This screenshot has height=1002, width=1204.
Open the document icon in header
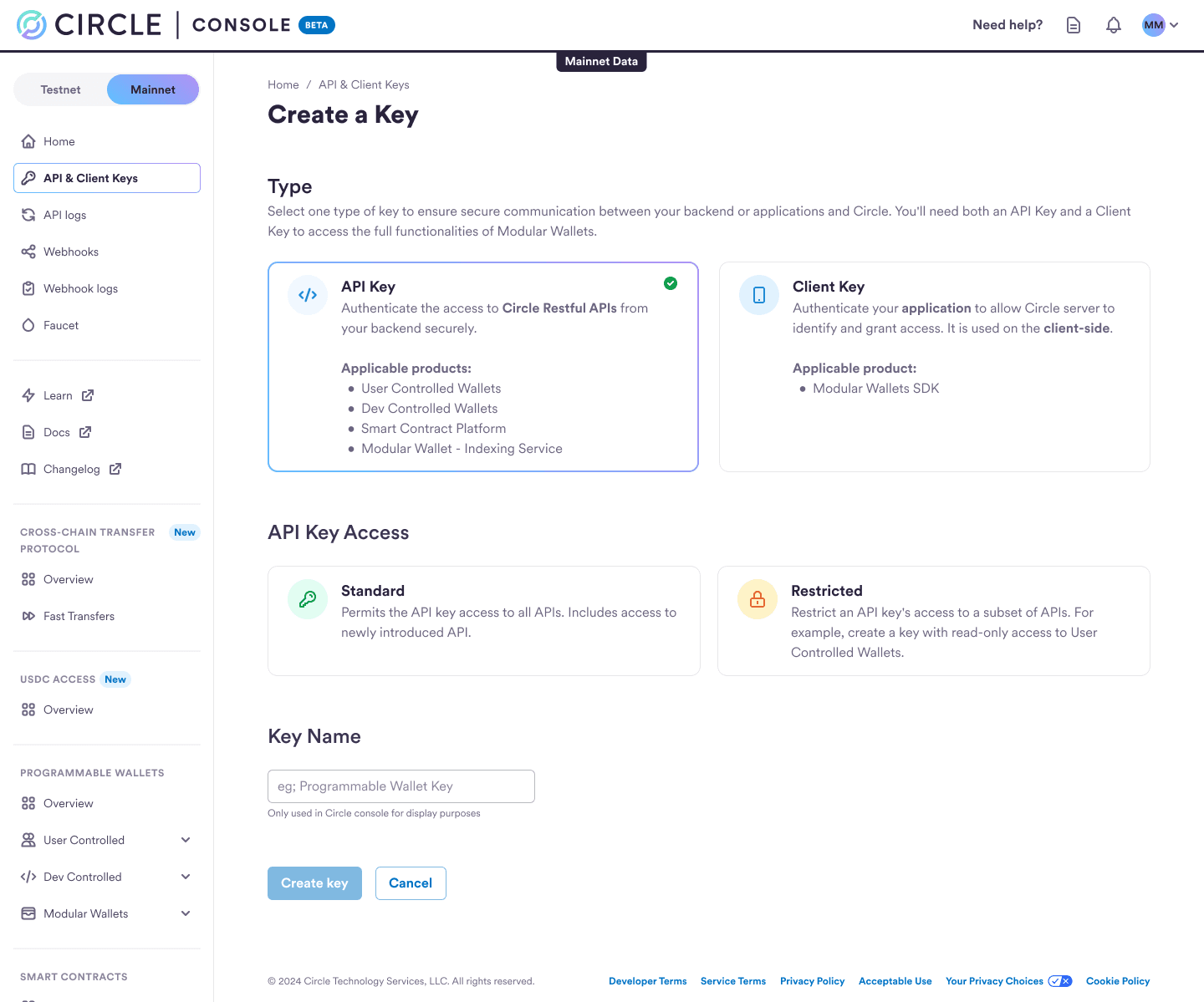point(1074,25)
